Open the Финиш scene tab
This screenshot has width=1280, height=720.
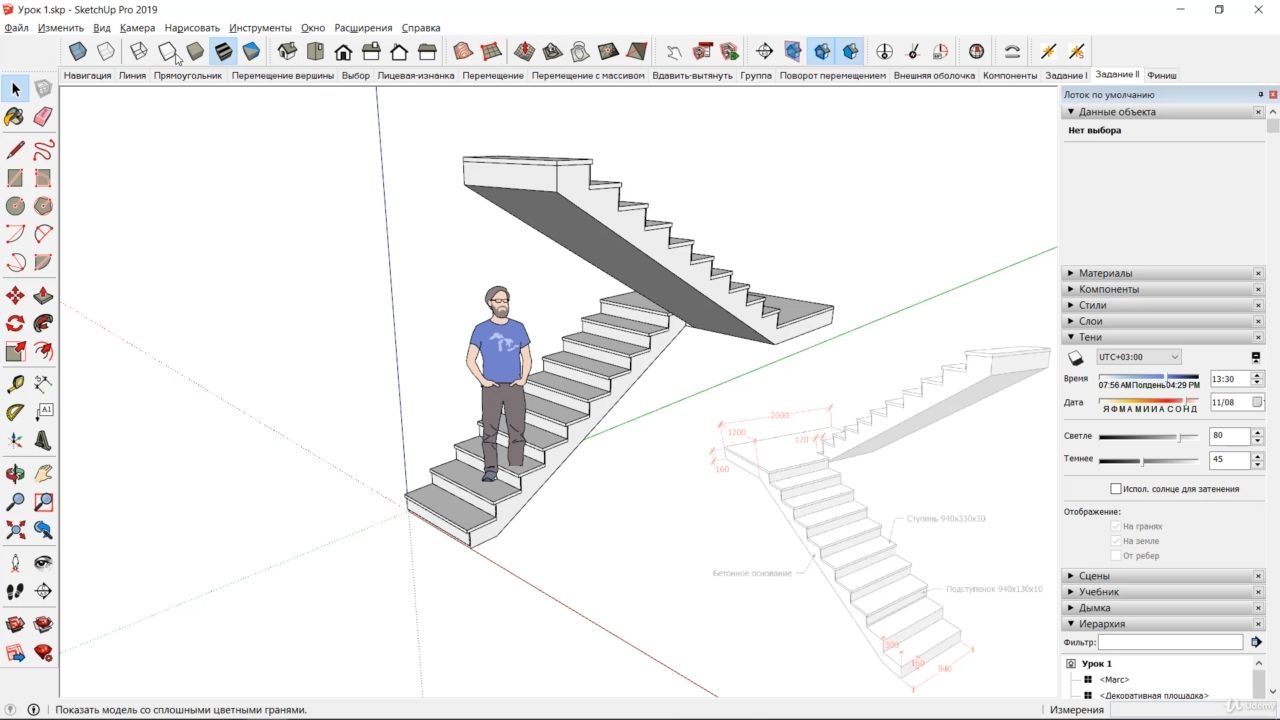tap(1162, 75)
